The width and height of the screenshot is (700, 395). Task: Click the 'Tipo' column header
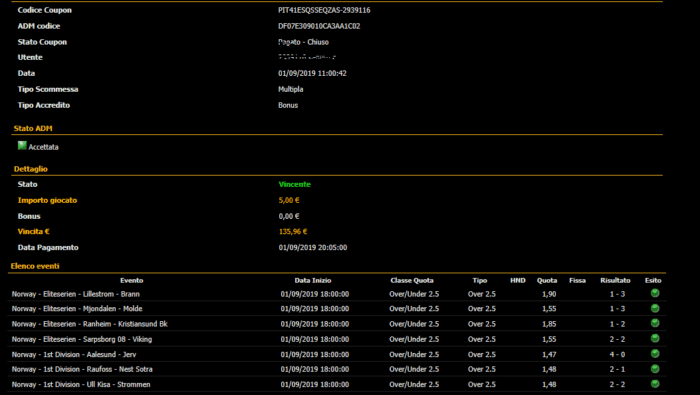click(480, 280)
